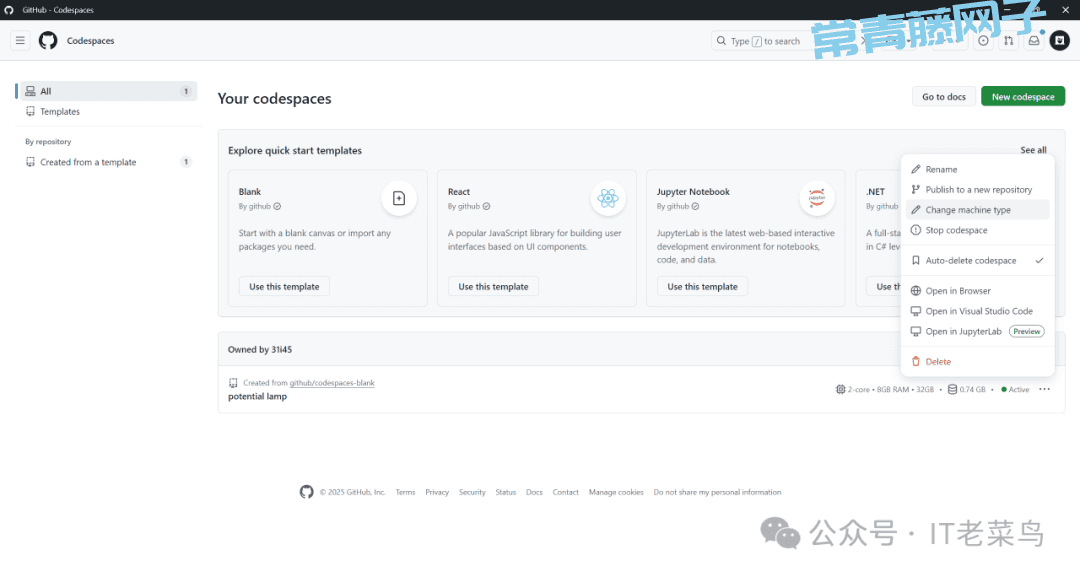Select Open in Browser
1080x577 pixels.
click(977, 291)
